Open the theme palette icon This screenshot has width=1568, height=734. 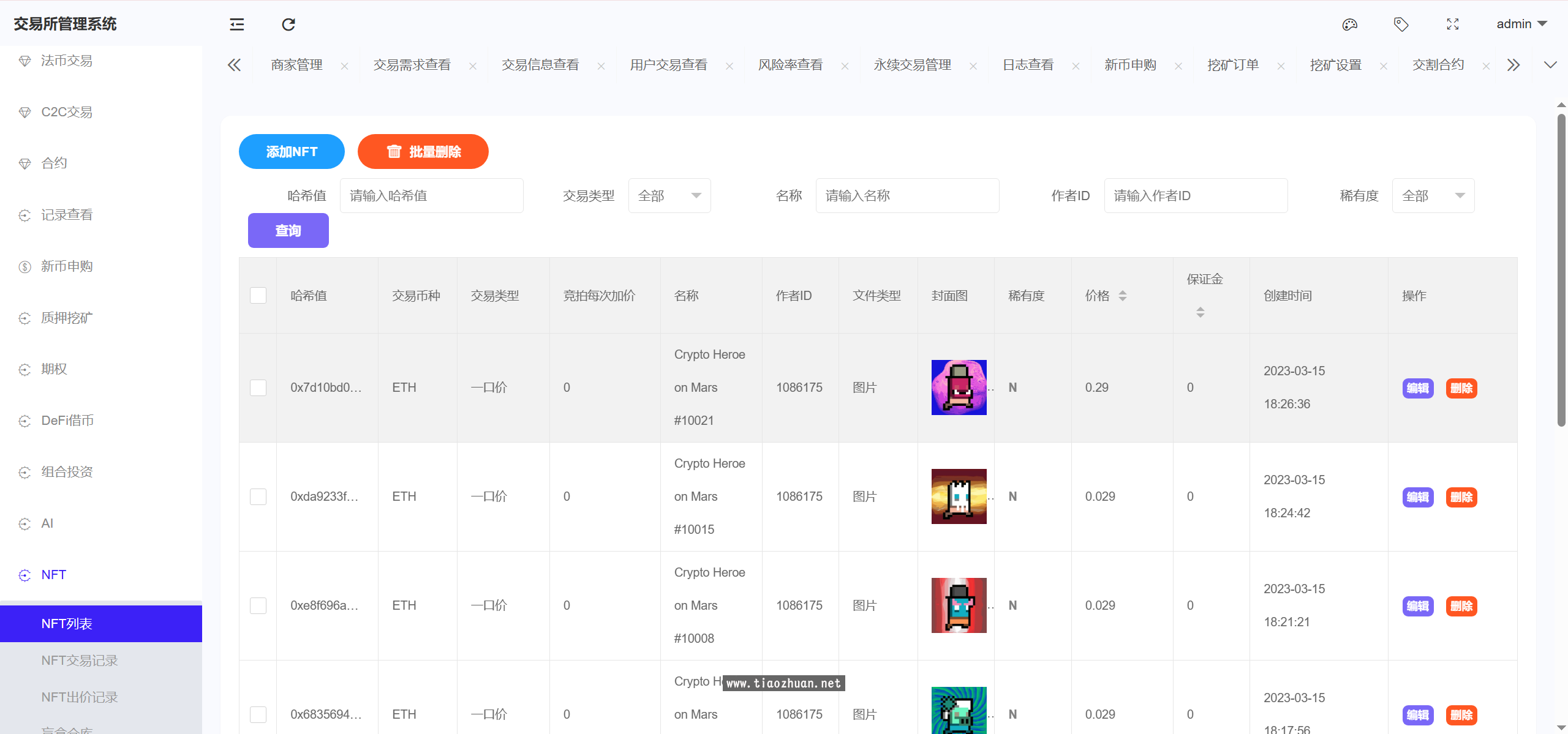(x=1350, y=24)
